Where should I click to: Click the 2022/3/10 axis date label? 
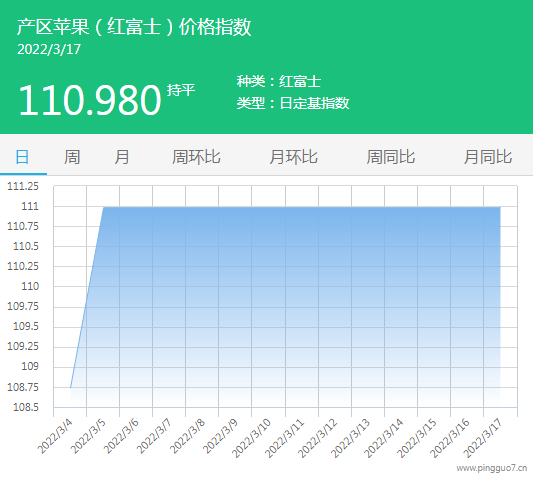click(251, 439)
